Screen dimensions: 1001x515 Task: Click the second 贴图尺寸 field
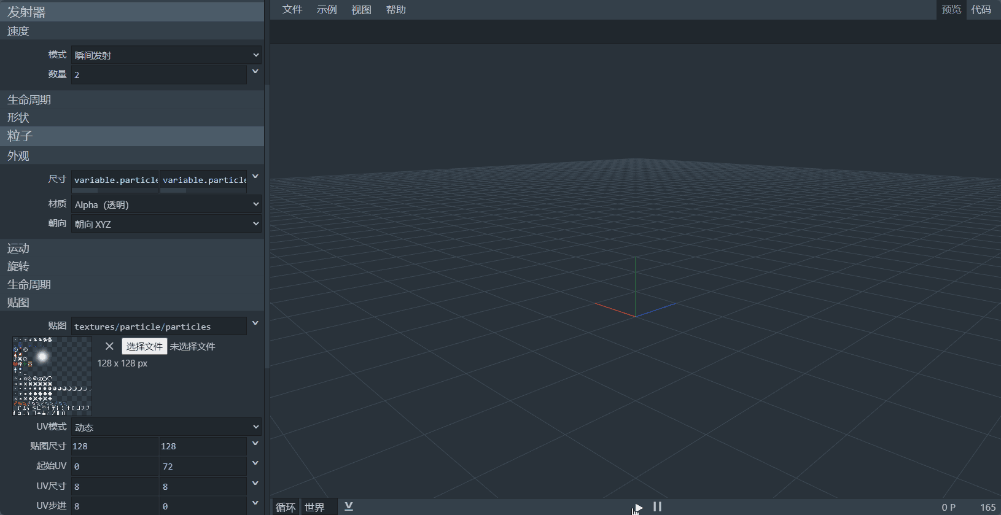(203, 446)
